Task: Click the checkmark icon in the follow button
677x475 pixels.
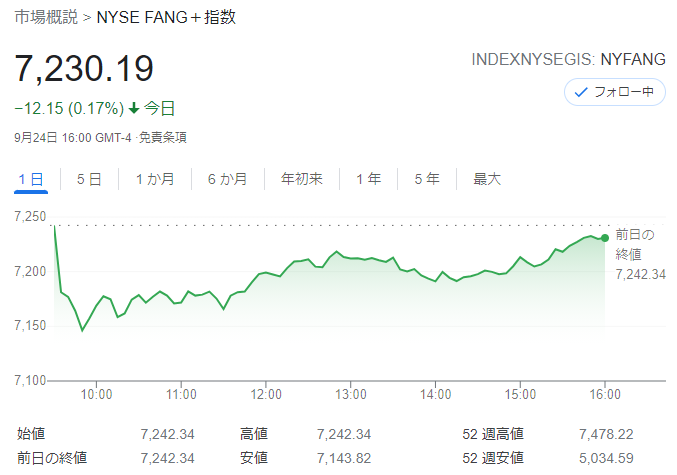Action: tap(581, 92)
